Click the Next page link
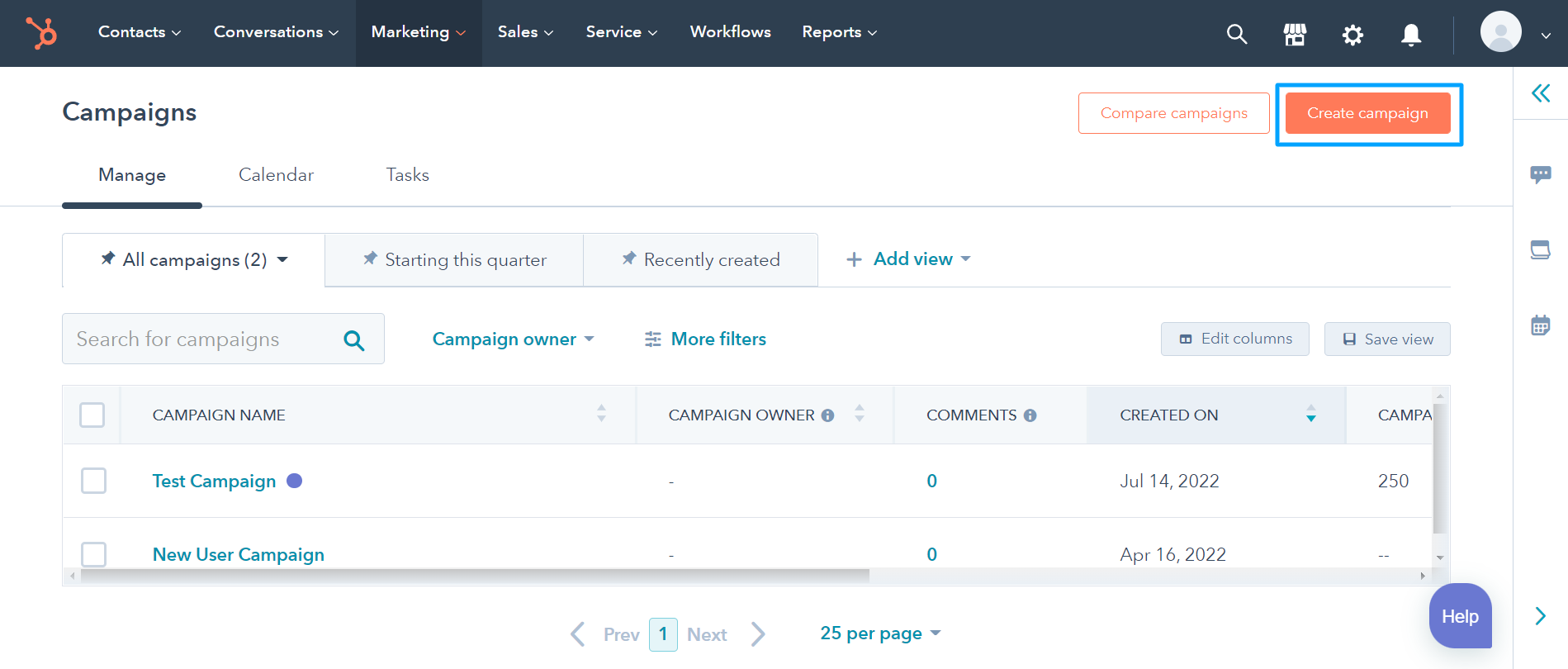Viewport: 1568px width, 669px height. [x=707, y=634]
